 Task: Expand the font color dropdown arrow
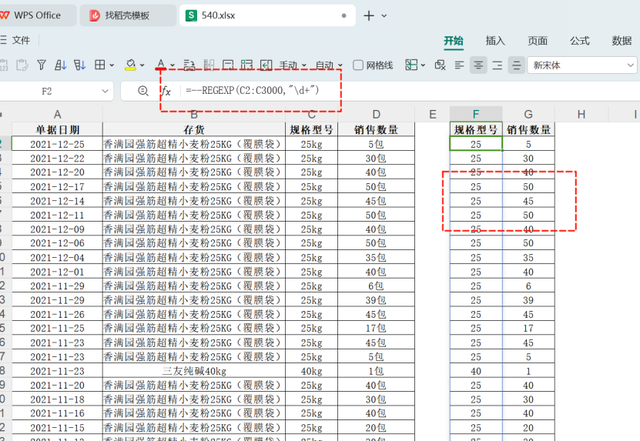172,65
